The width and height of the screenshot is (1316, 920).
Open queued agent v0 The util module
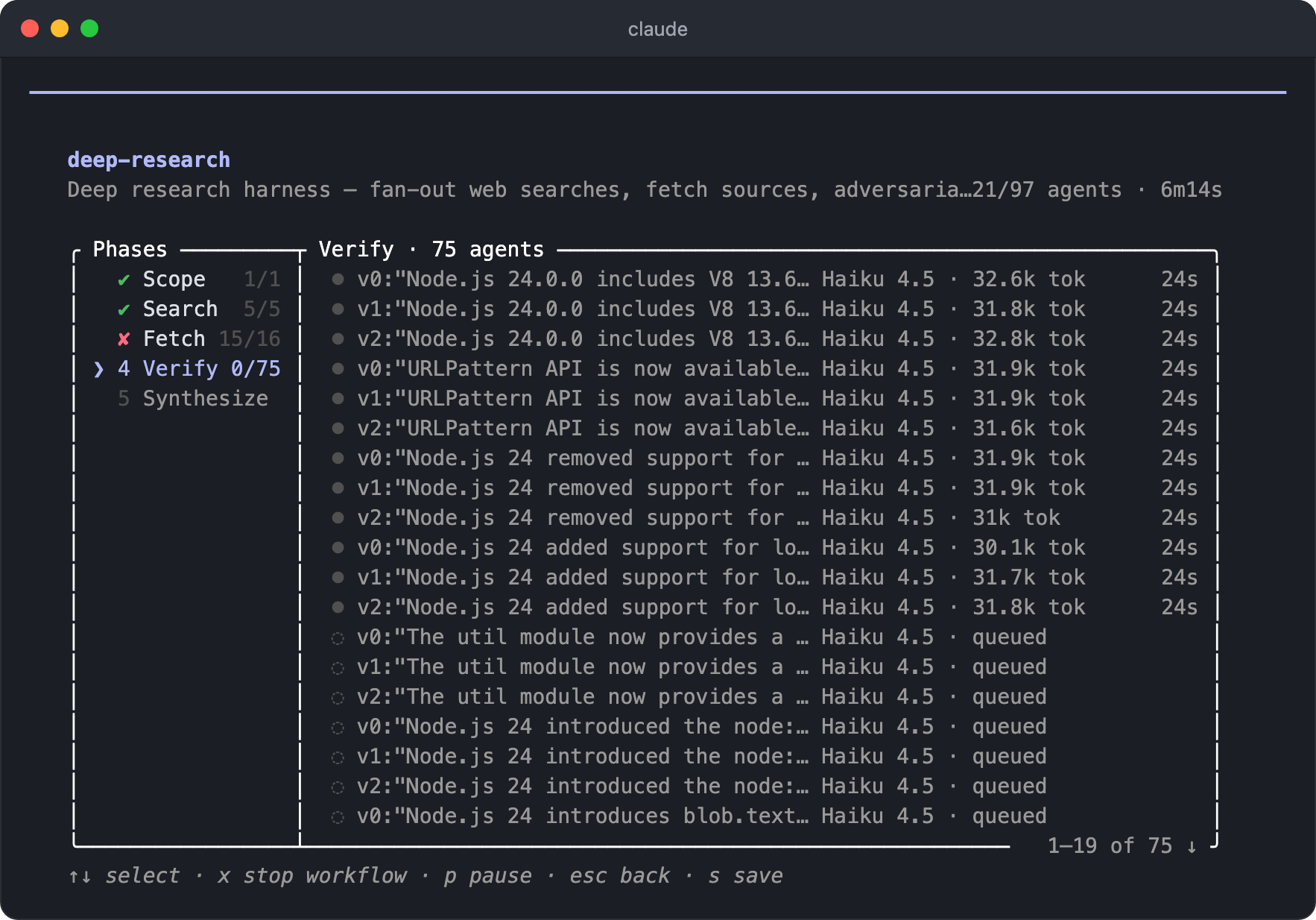point(765,637)
